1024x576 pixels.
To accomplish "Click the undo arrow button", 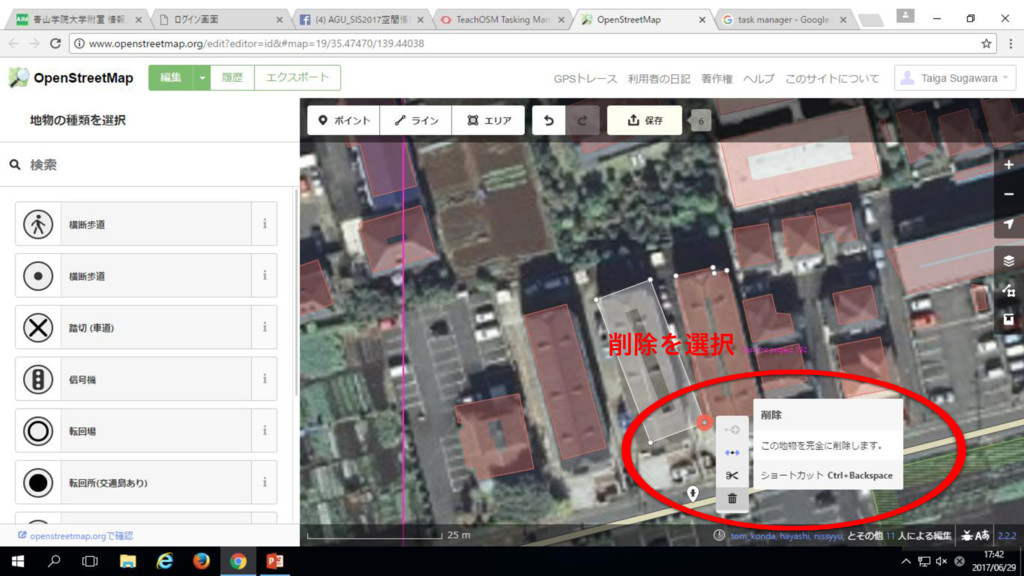I will click(548, 121).
